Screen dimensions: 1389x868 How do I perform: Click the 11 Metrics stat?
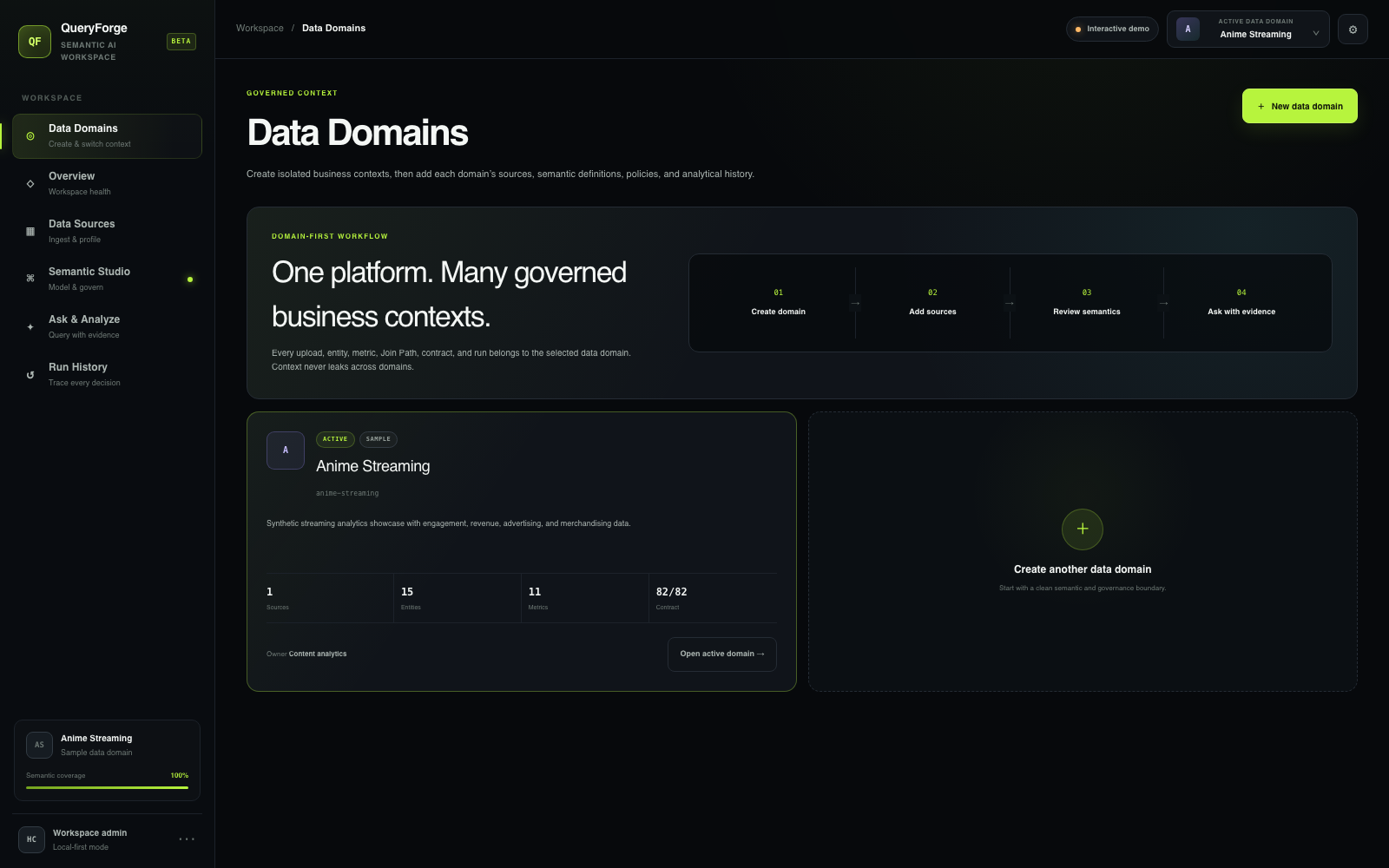[x=584, y=598]
